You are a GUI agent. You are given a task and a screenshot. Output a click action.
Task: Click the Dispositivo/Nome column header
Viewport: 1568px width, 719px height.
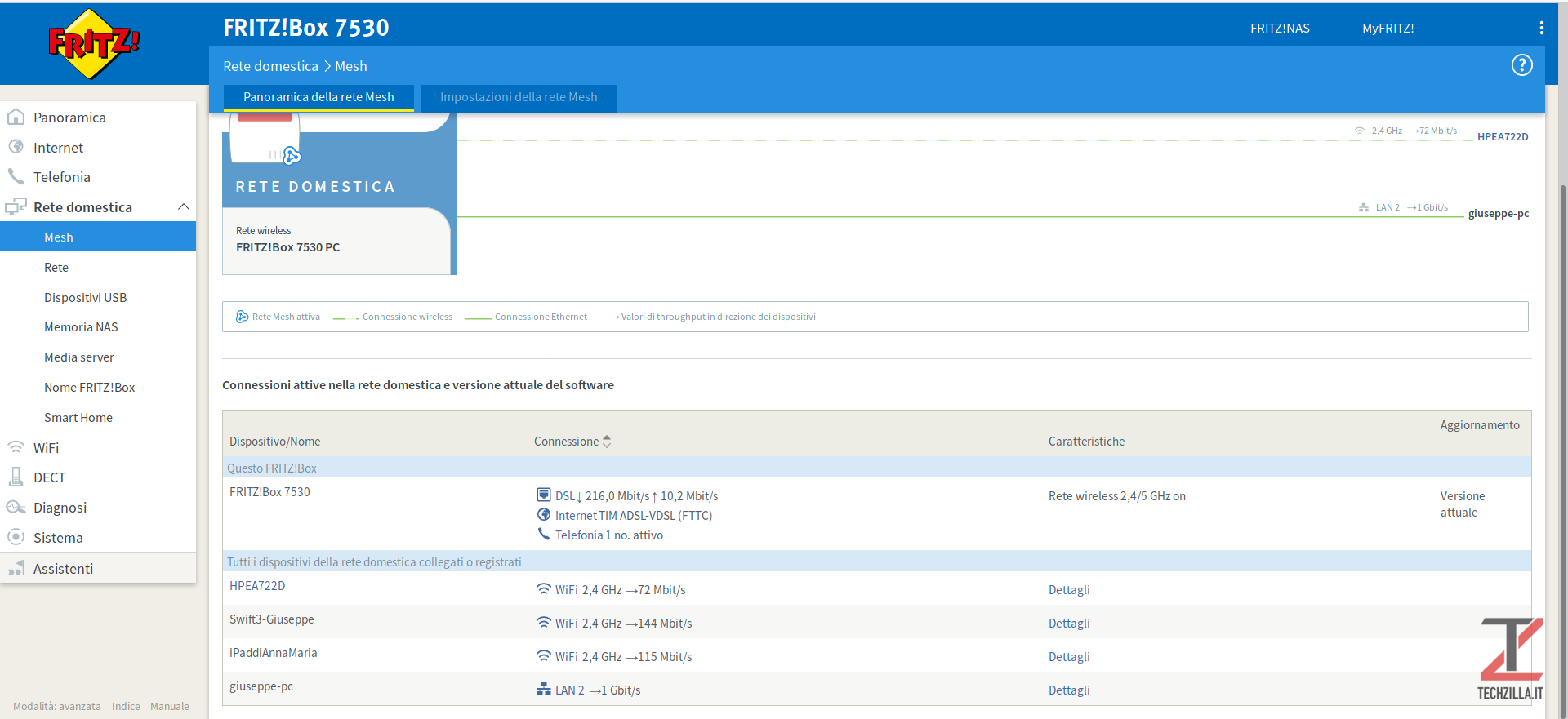[274, 441]
